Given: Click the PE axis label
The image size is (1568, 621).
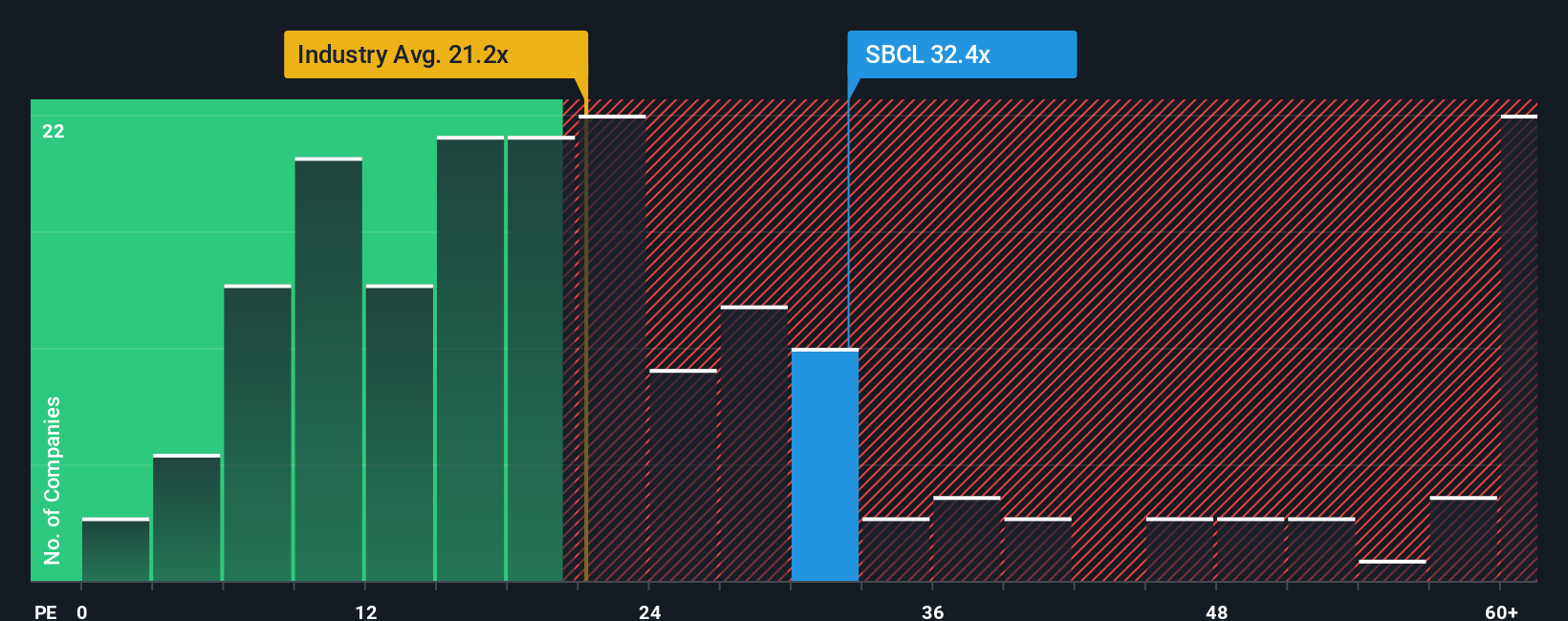Looking at the screenshot, I should 45,611.
